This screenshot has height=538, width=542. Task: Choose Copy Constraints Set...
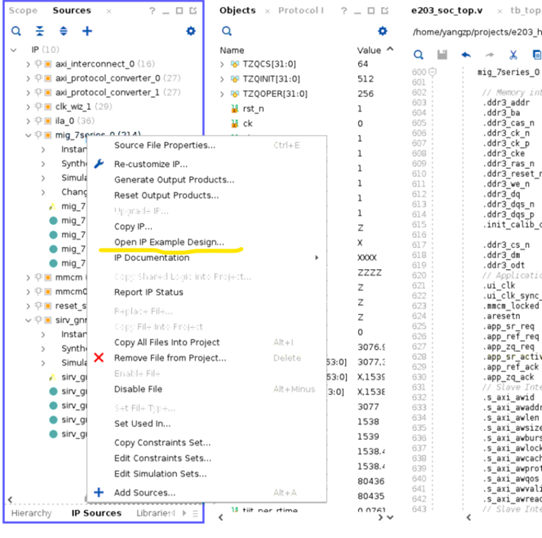click(207, 443)
